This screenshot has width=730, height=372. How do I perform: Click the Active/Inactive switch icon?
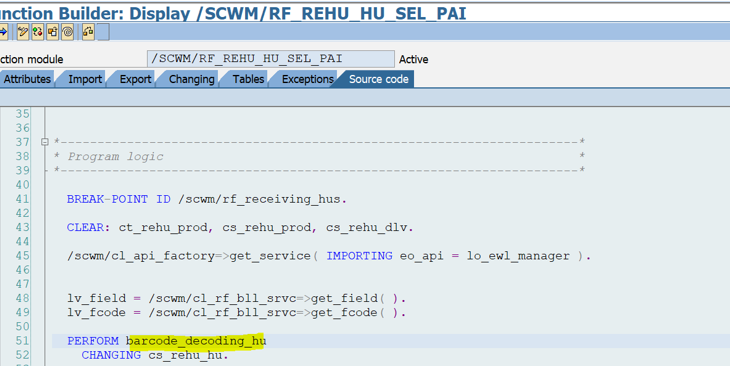(x=37, y=32)
